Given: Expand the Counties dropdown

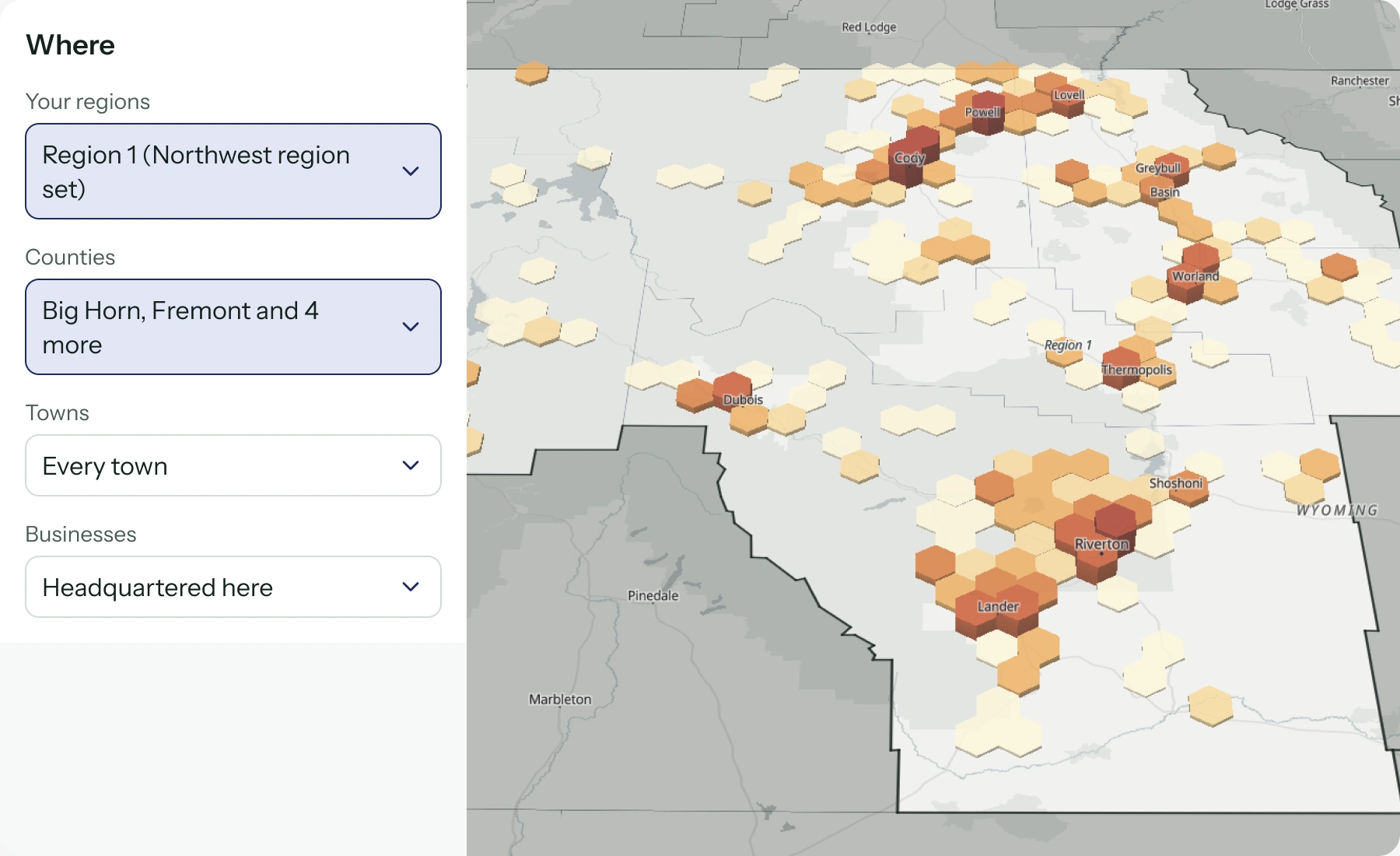Looking at the screenshot, I should click(x=233, y=327).
